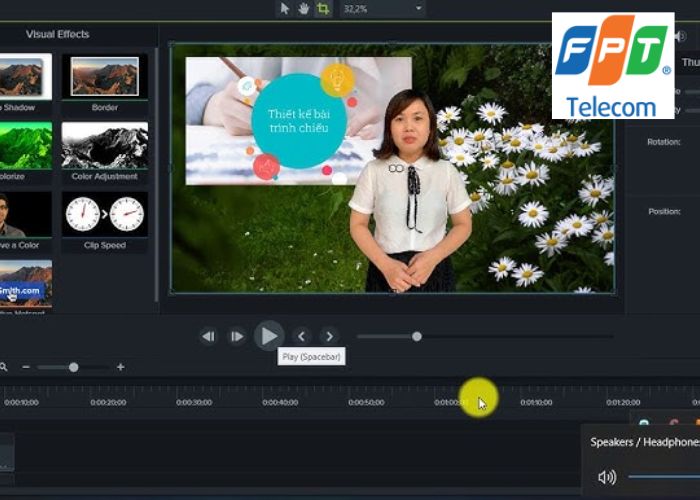Click the timeline zoom slider handle

click(x=73, y=367)
